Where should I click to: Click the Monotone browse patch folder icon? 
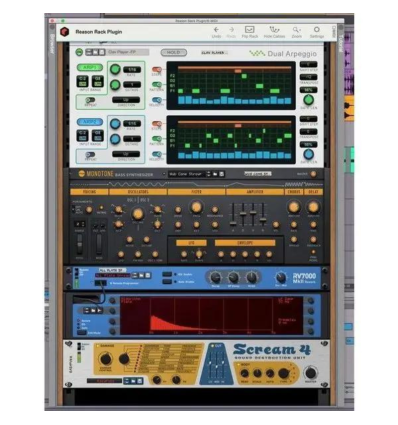pyautogui.click(x=215, y=174)
